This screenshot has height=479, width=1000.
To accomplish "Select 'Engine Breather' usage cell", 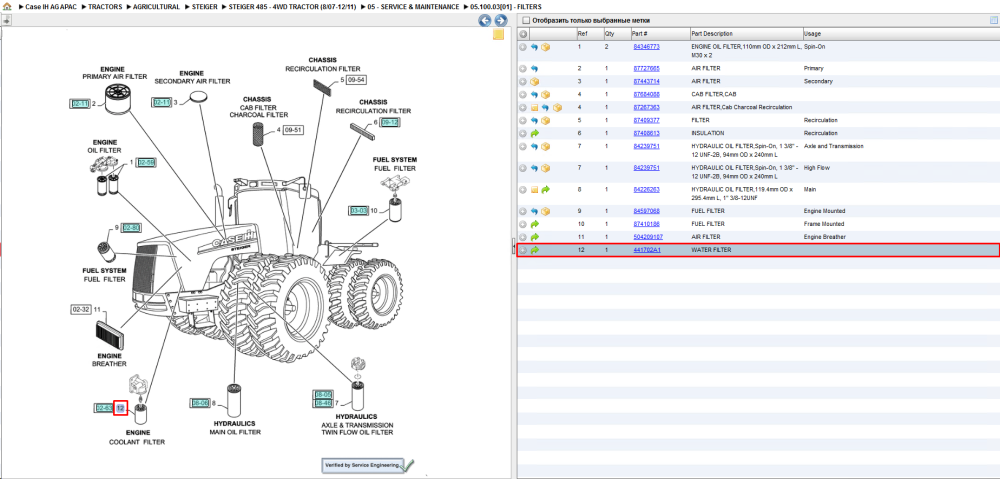I will pos(825,237).
